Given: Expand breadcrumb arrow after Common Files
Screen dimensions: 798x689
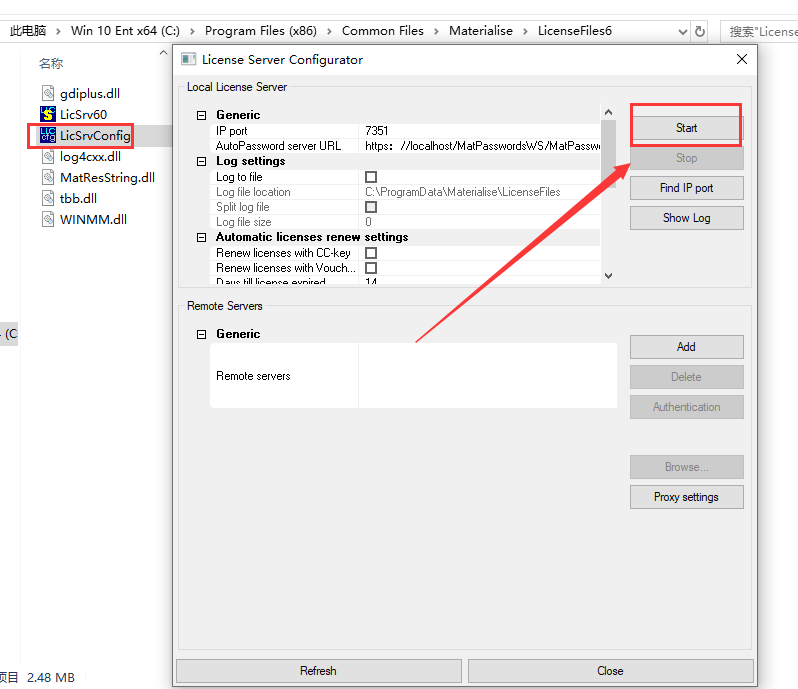Looking at the screenshot, I should [x=436, y=32].
